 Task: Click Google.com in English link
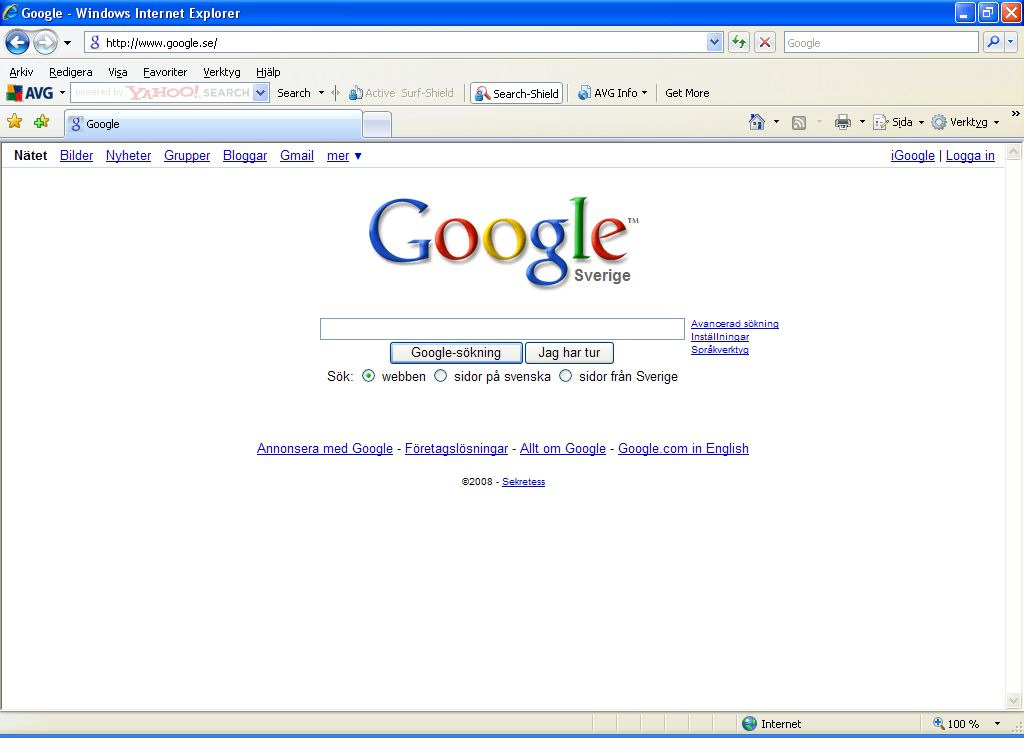683,448
